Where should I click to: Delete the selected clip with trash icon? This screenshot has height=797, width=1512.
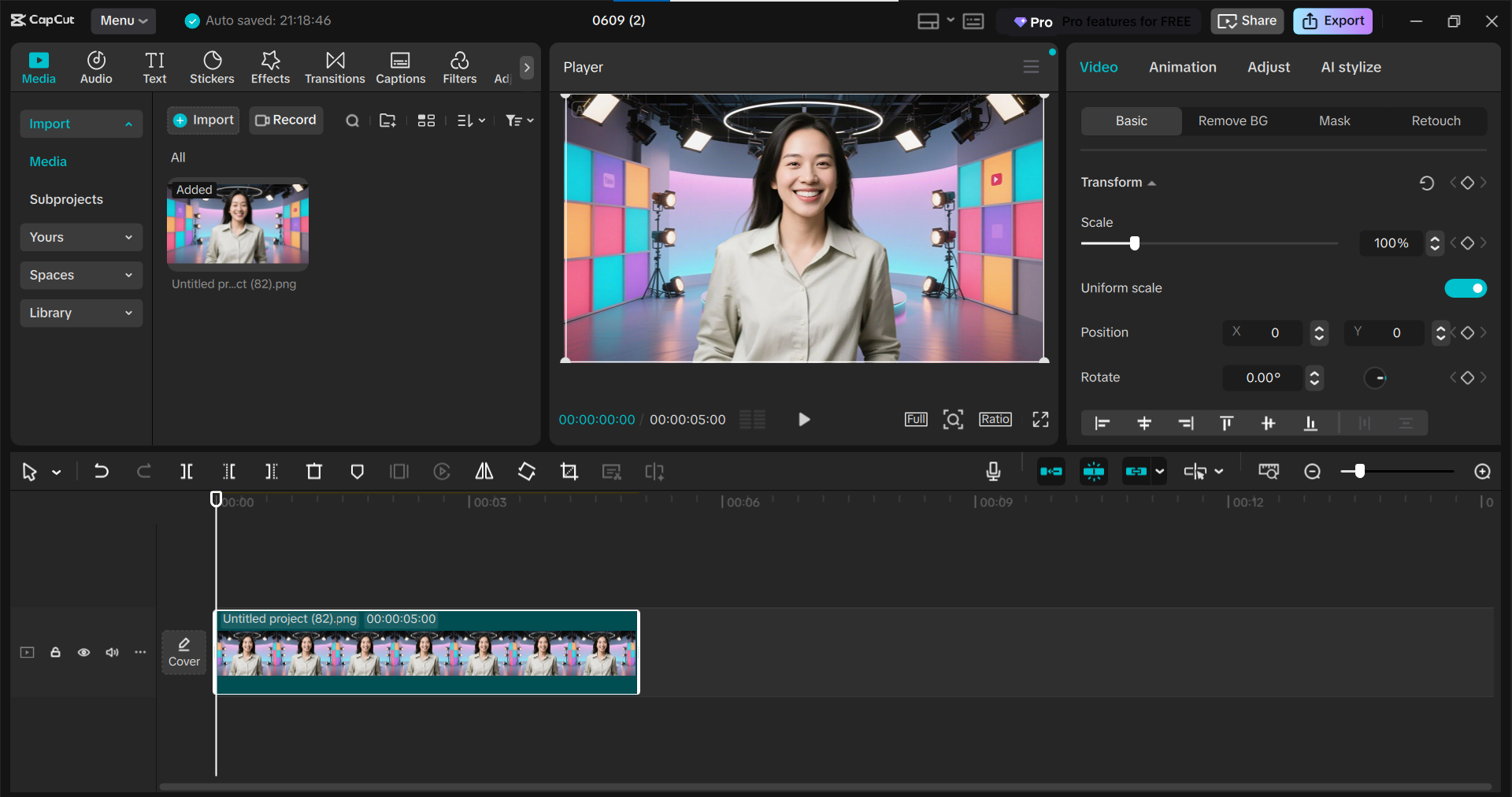(x=314, y=472)
